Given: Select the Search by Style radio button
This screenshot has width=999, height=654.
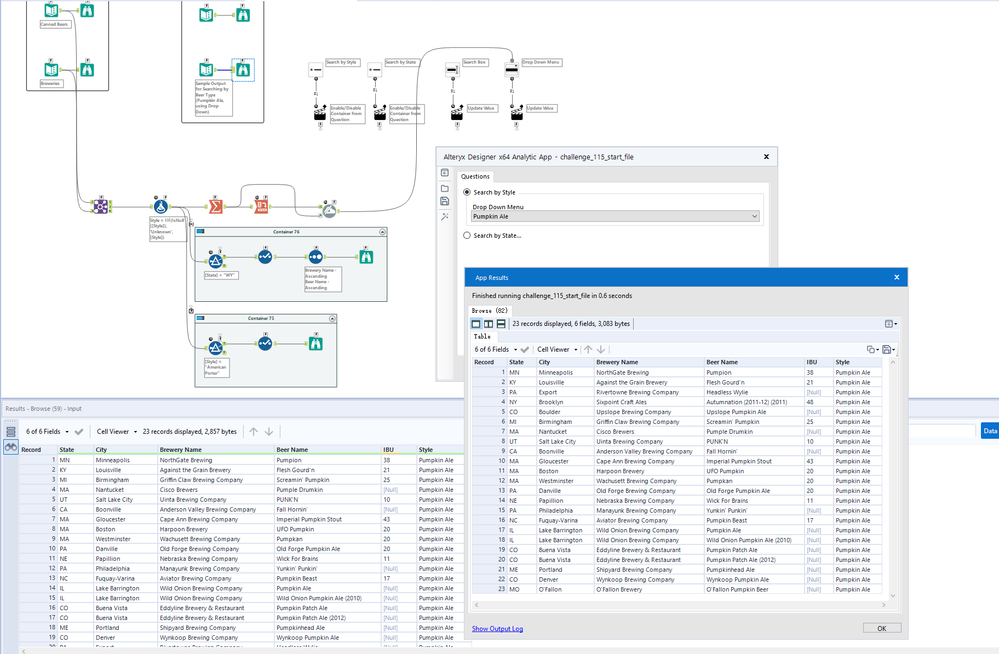Looking at the screenshot, I should (x=466, y=191).
